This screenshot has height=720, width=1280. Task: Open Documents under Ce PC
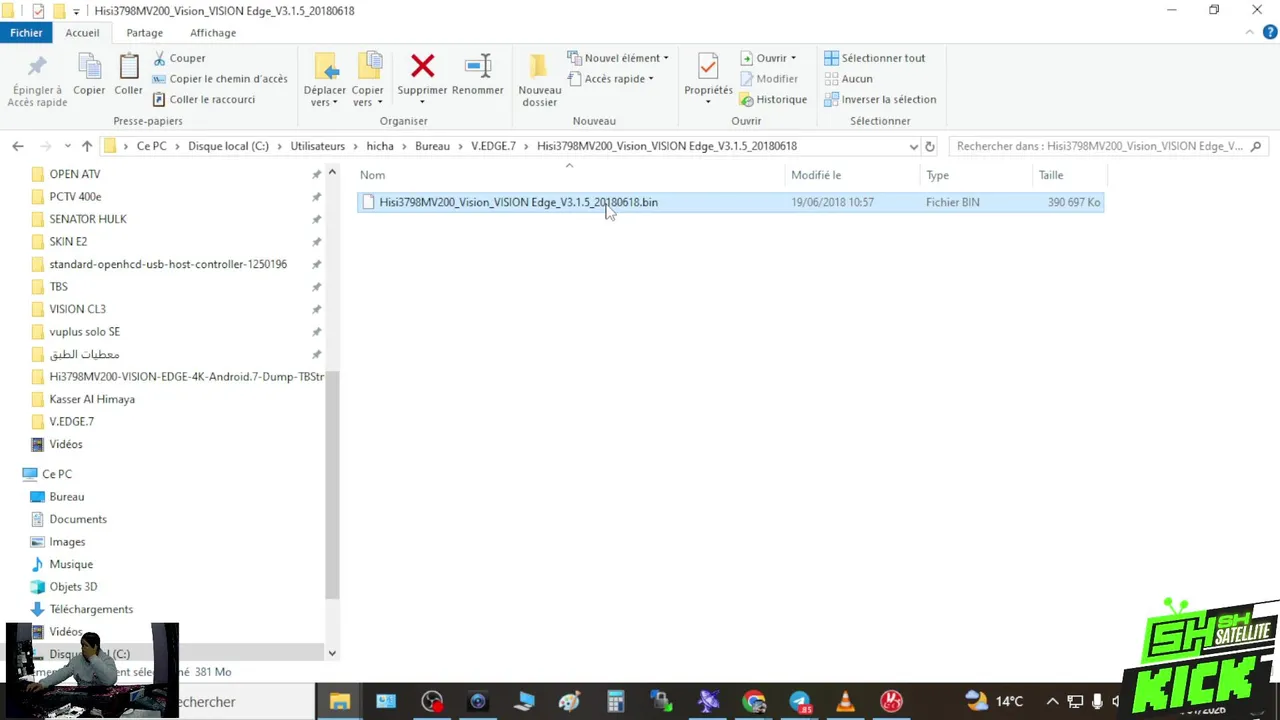pyautogui.click(x=78, y=519)
